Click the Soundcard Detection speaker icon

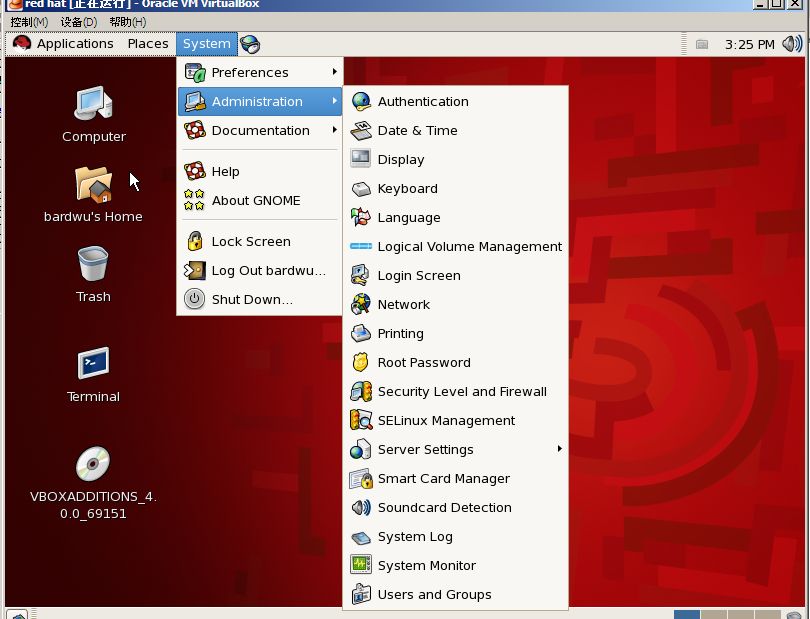361,507
